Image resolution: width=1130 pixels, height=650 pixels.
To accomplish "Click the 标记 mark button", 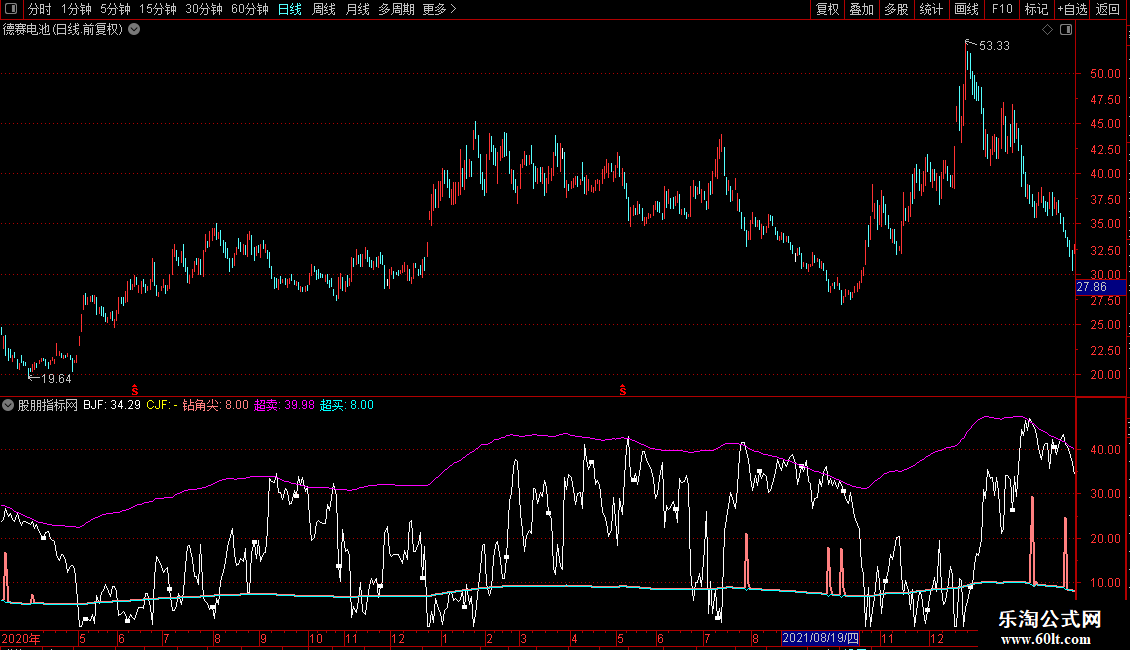I will pos(1036,9).
